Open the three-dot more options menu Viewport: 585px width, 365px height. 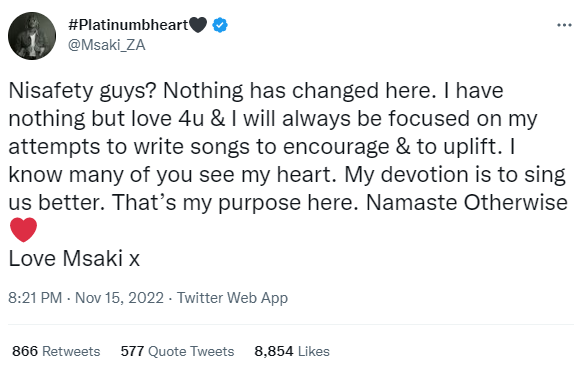click(x=564, y=25)
